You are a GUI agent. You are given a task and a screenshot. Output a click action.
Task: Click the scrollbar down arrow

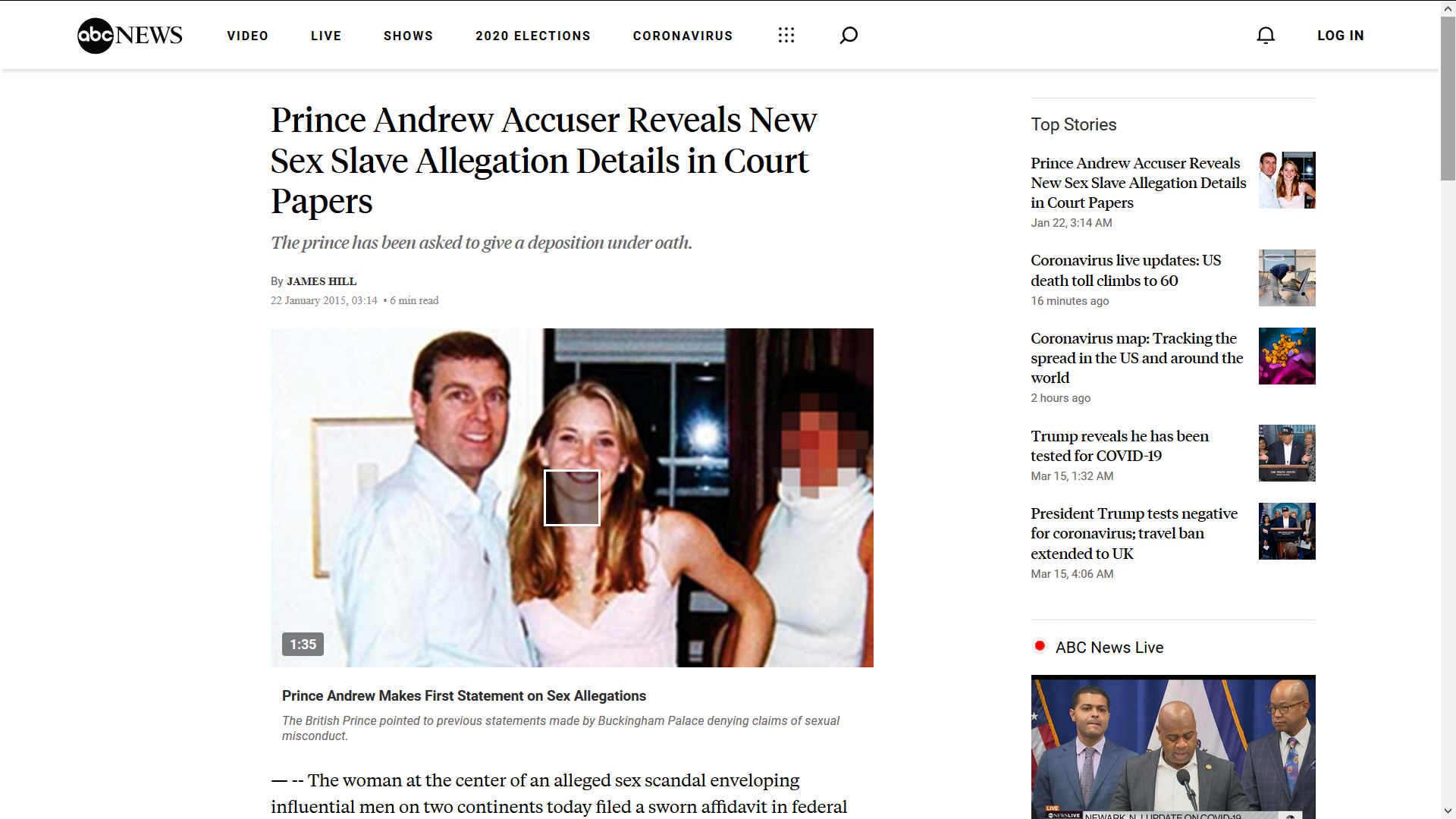[1448, 811]
